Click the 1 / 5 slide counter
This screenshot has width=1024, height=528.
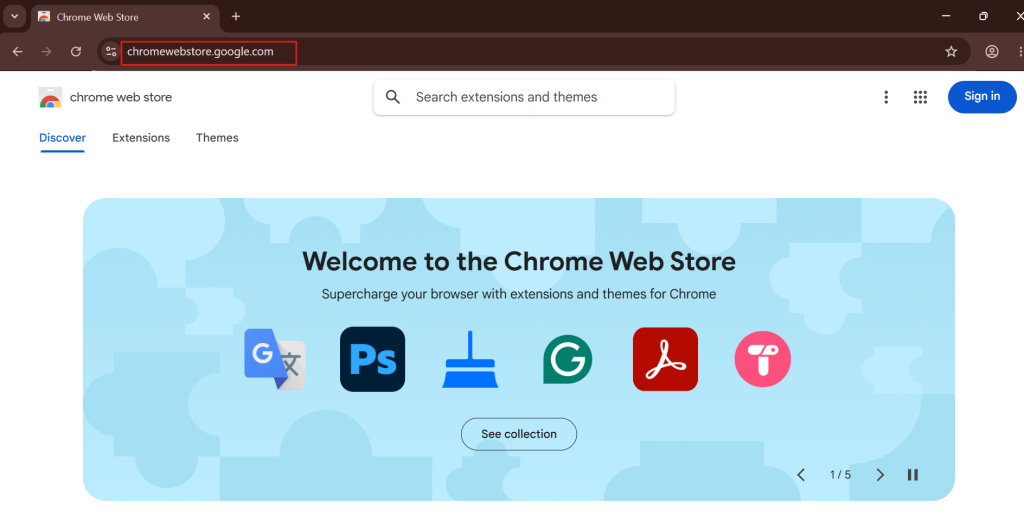click(x=840, y=475)
